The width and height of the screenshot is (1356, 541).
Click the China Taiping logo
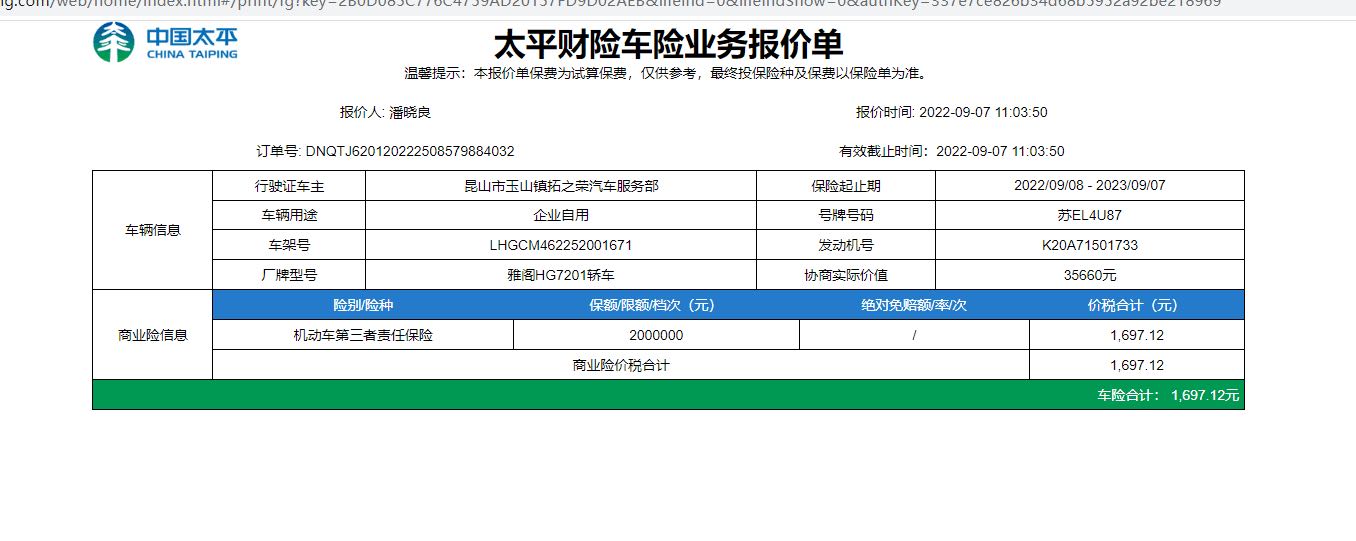tap(165, 42)
